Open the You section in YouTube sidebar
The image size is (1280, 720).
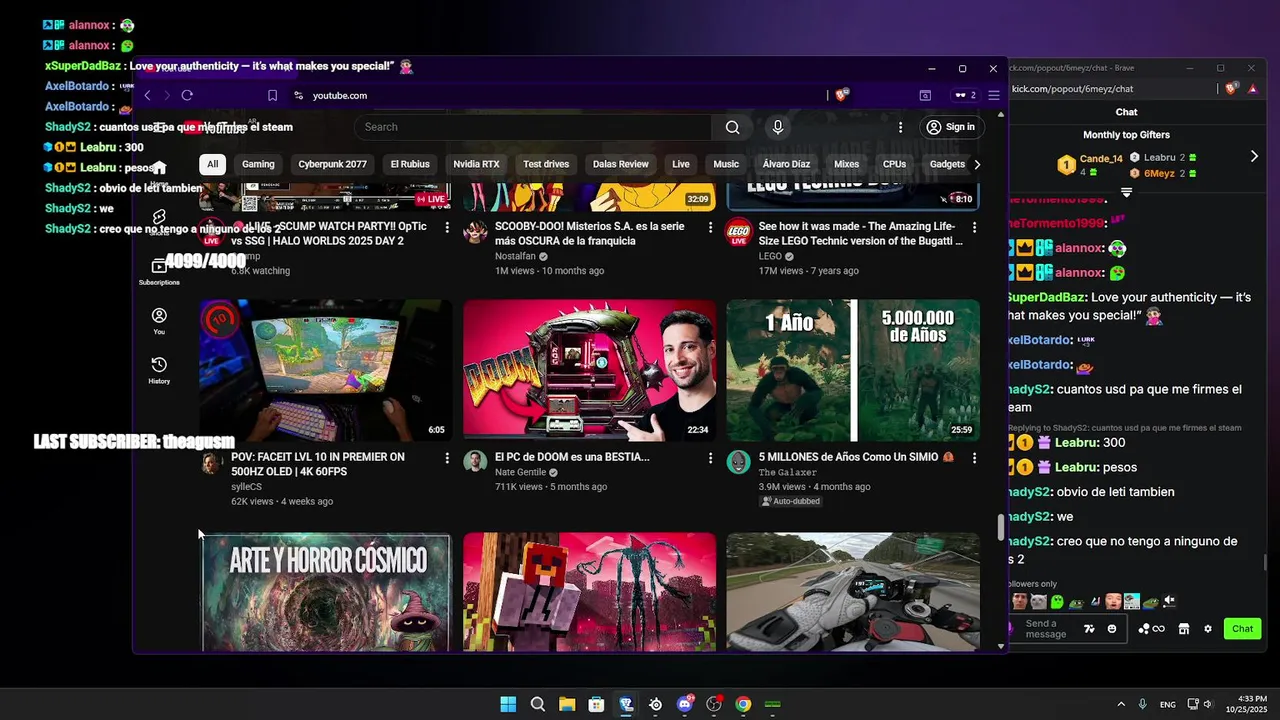159,321
